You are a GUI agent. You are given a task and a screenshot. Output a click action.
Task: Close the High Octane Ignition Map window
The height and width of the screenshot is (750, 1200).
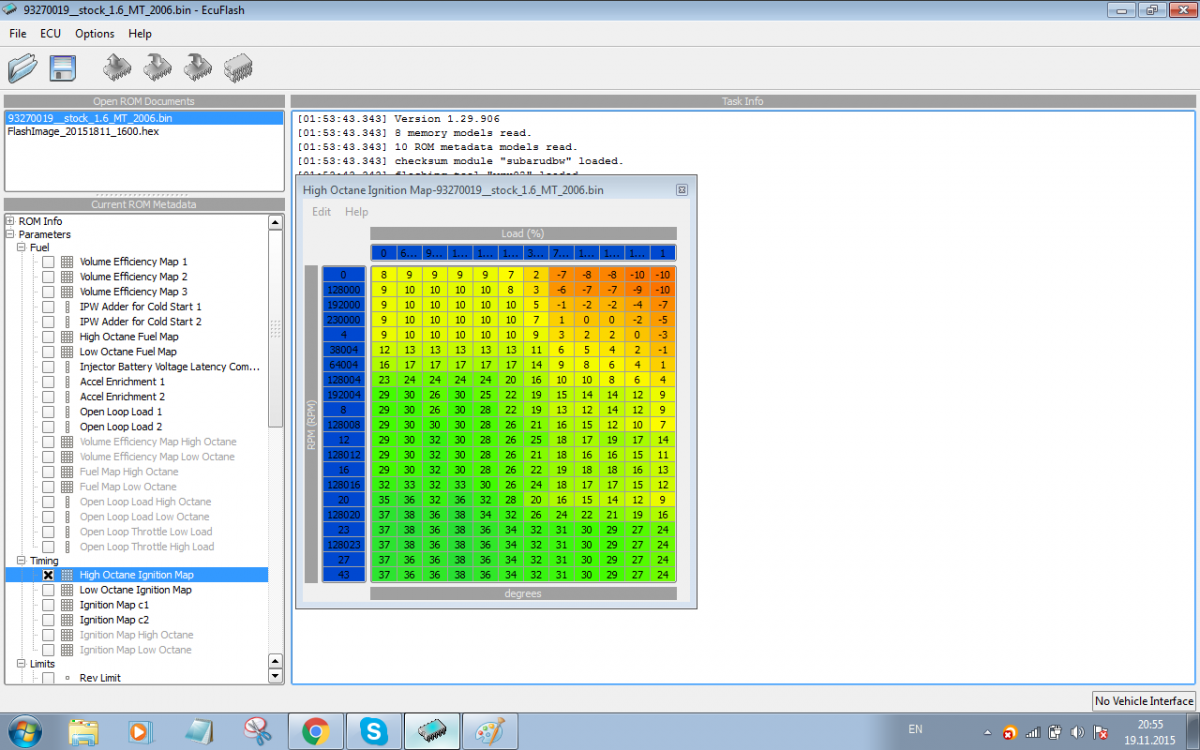click(x=681, y=189)
